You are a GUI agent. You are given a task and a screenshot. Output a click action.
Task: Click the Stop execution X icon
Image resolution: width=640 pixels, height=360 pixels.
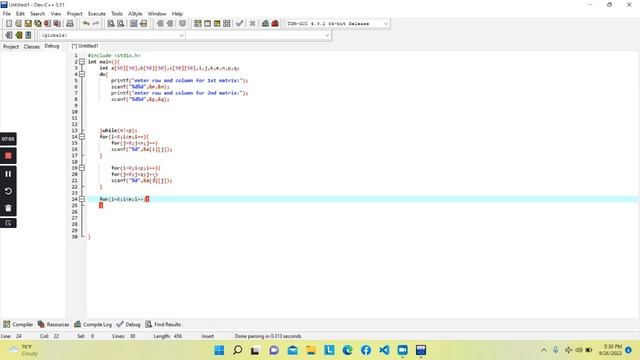click(x=252, y=24)
